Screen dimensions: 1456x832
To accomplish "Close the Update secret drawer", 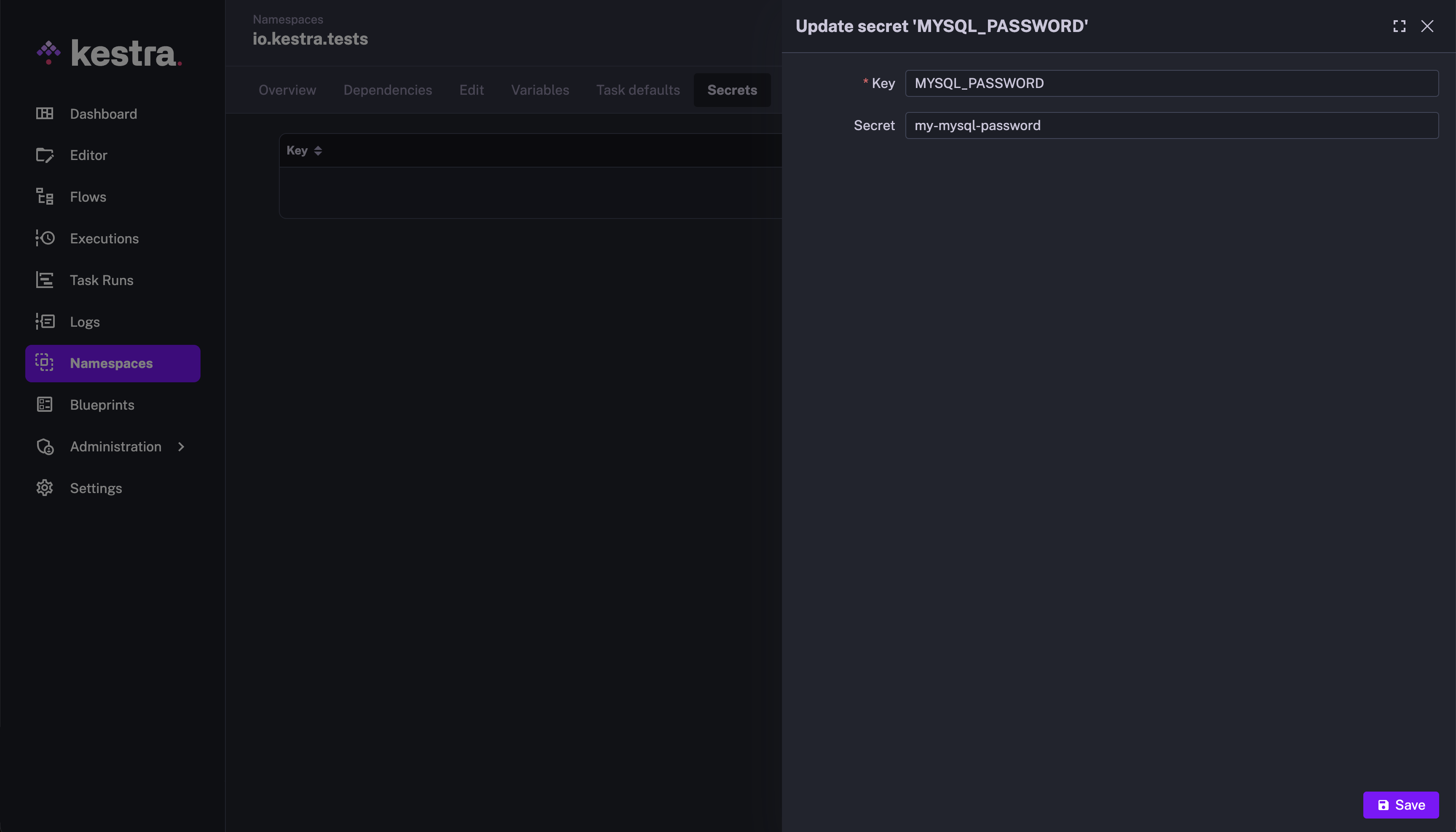I will [x=1427, y=26].
